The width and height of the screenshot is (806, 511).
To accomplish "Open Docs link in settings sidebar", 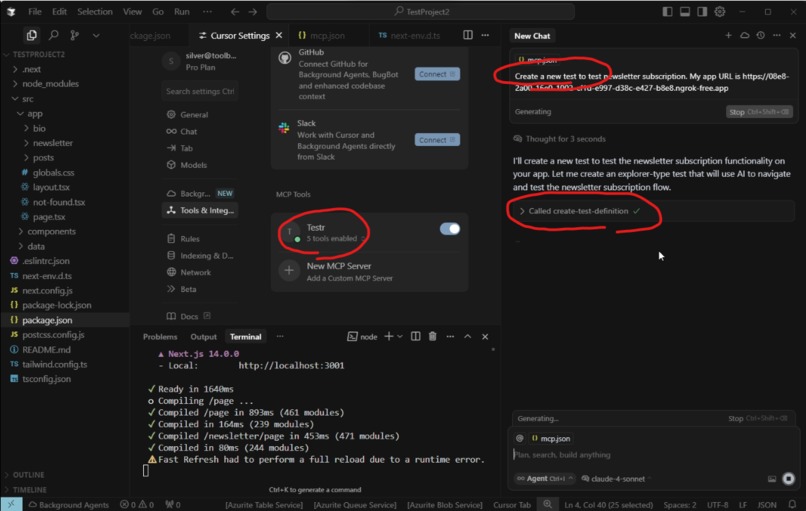I will click(x=189, y=316).
